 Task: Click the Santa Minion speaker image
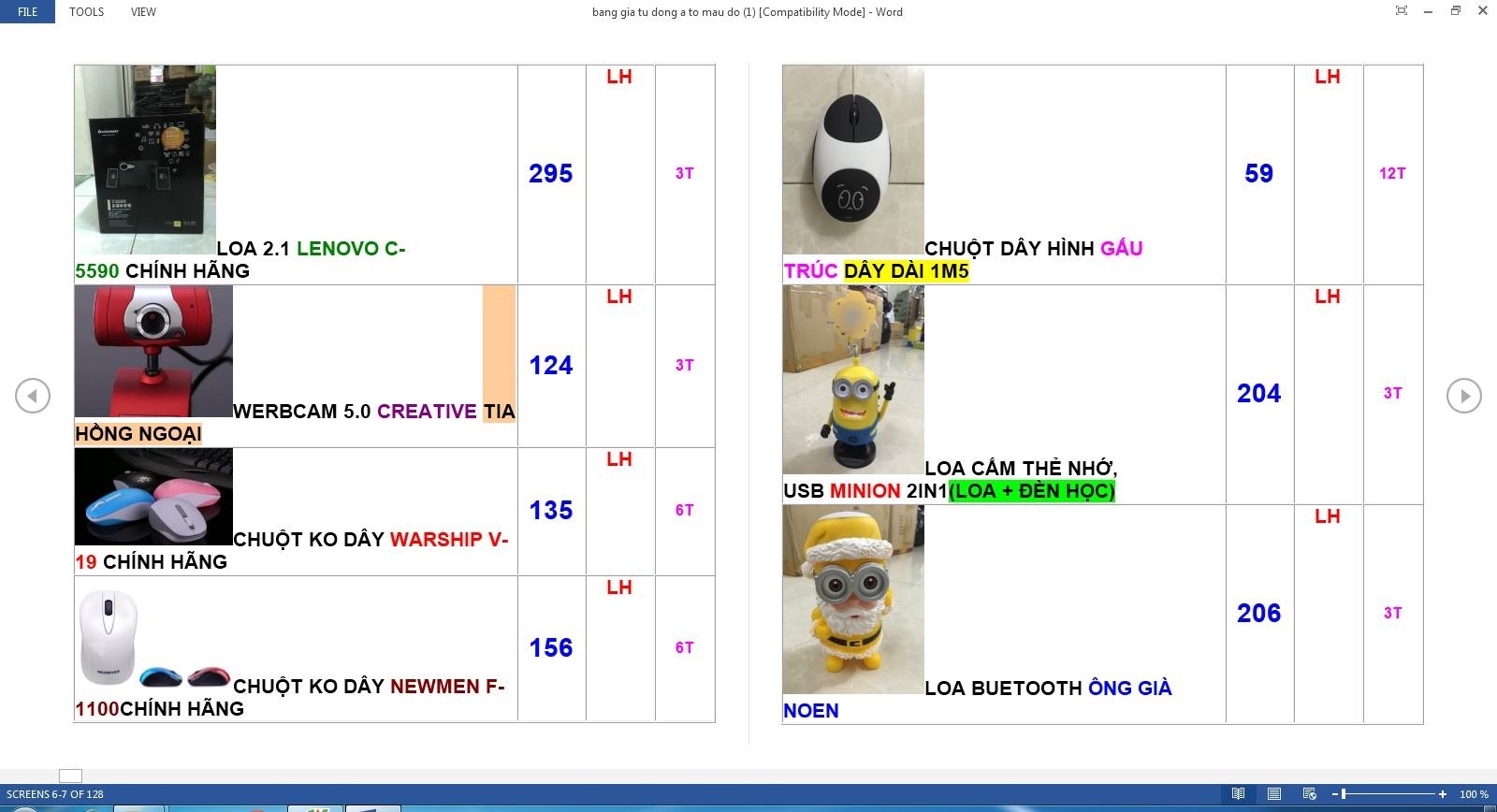[853, 600]
